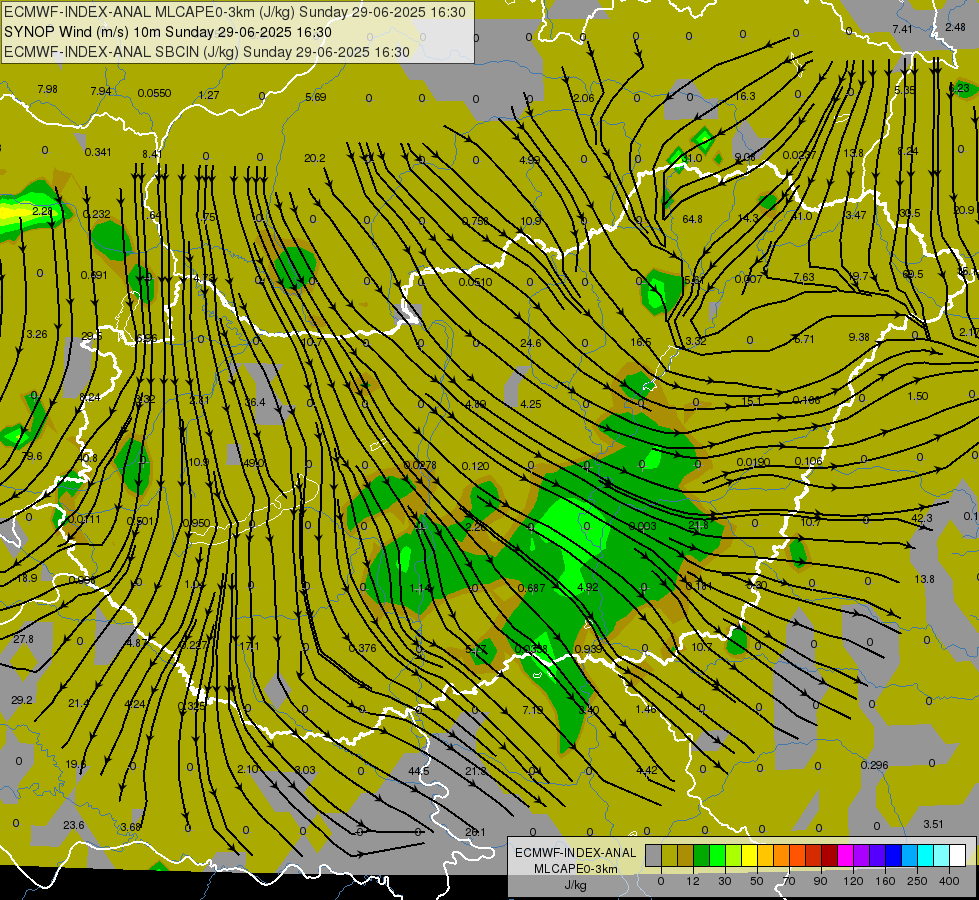The image size is (979, 900).
Task: Click the J/kg unit label in the legend
Action: (x=575, y=884)
